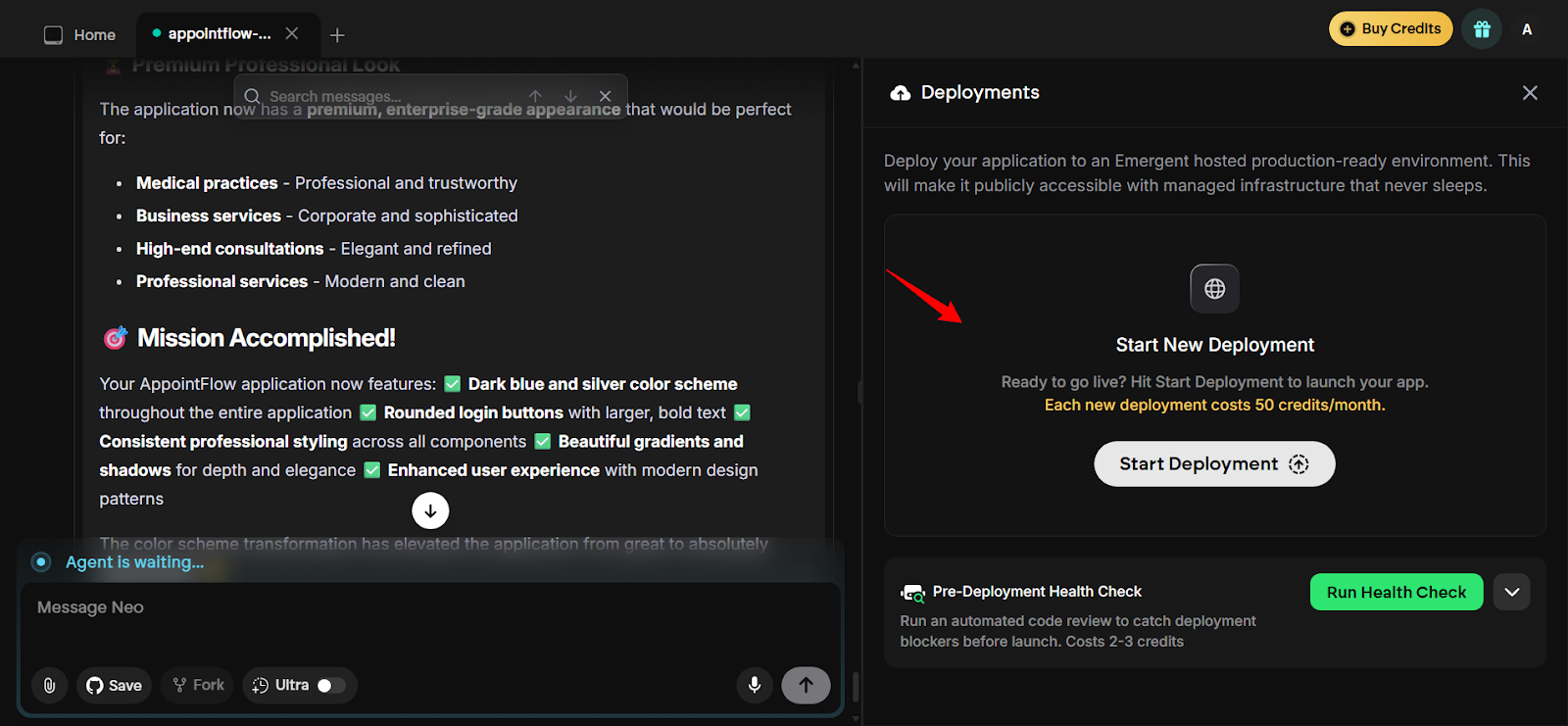Image resolution: width=1568 pixels, height=726 pixels.
Task: Click Start Deployment button
Action: tap(1214, 463)
